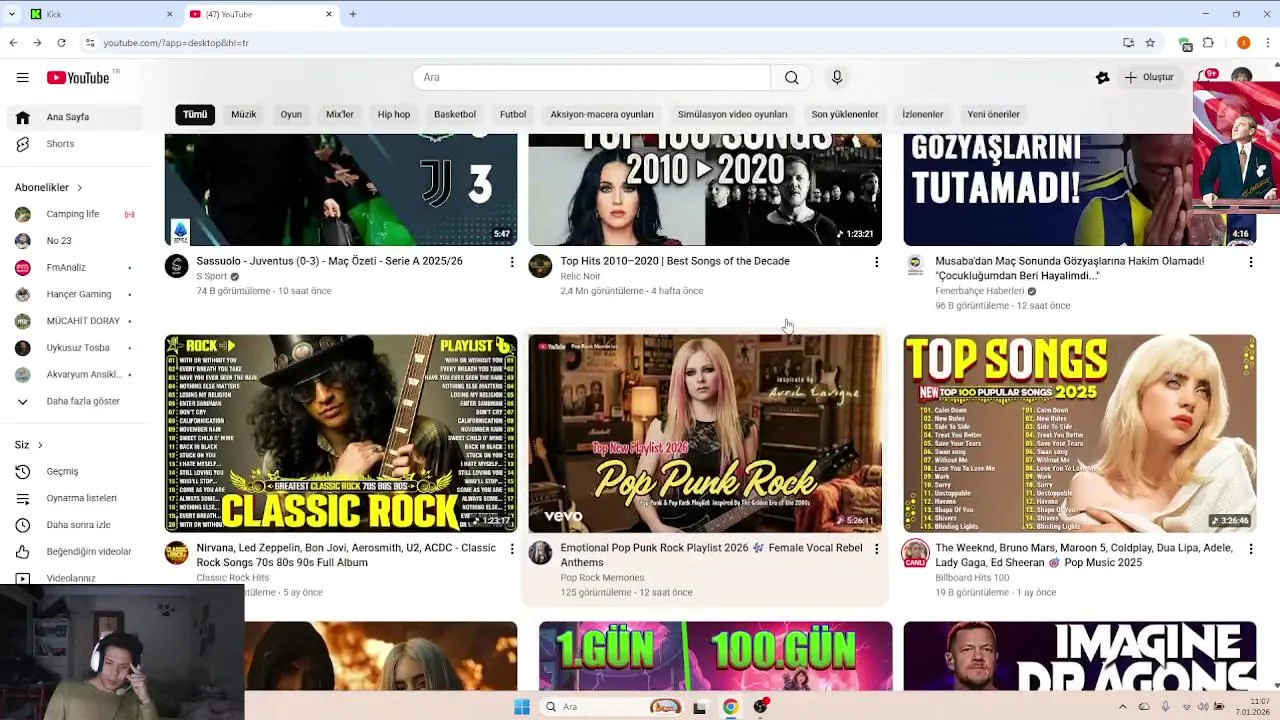Open Top Hits 2010–2020 video title
The image size is (1280, 720).
[675, 261]
